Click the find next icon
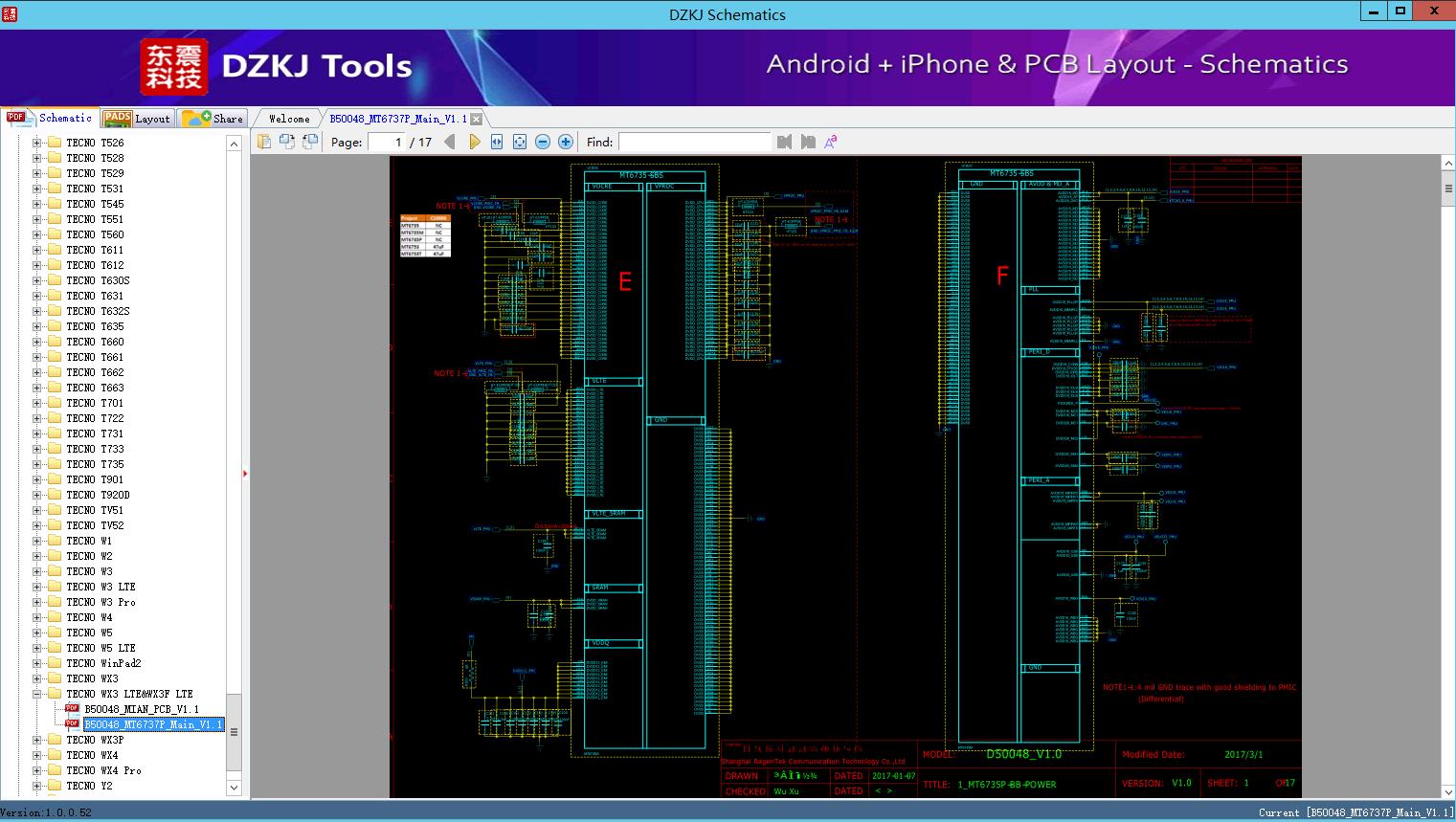 808,142
